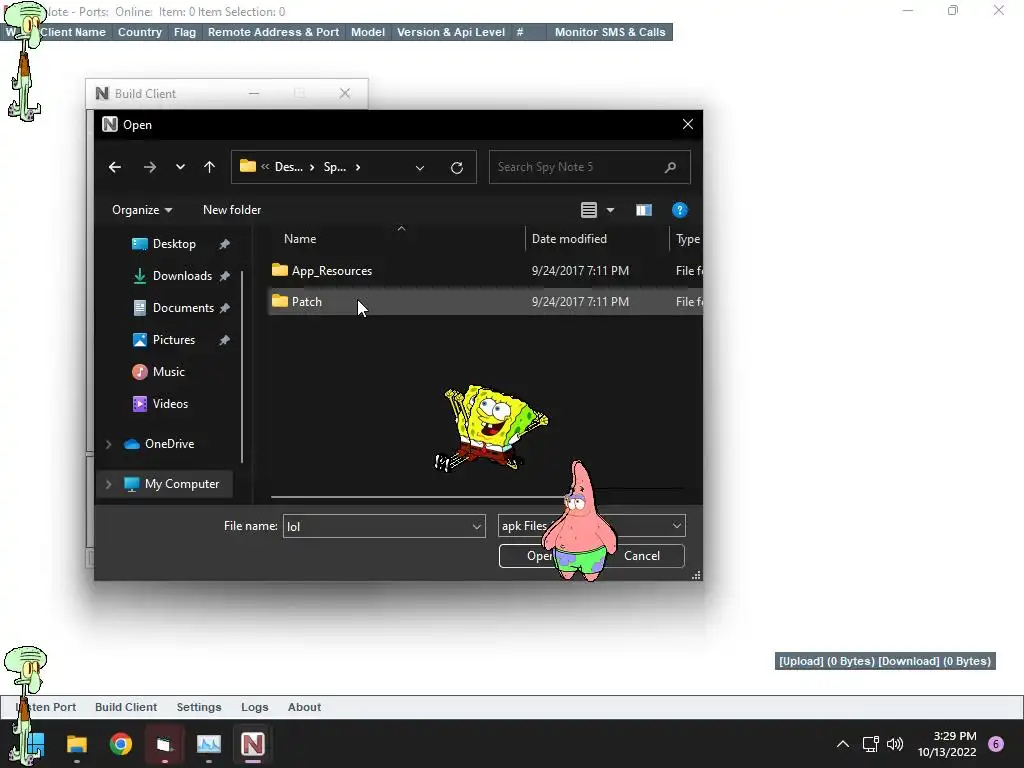Screen dimensions: 1024x768
Task: Click Monitor SMS & Calls column header
Action: pyautogui.click(x=610, y=32)
